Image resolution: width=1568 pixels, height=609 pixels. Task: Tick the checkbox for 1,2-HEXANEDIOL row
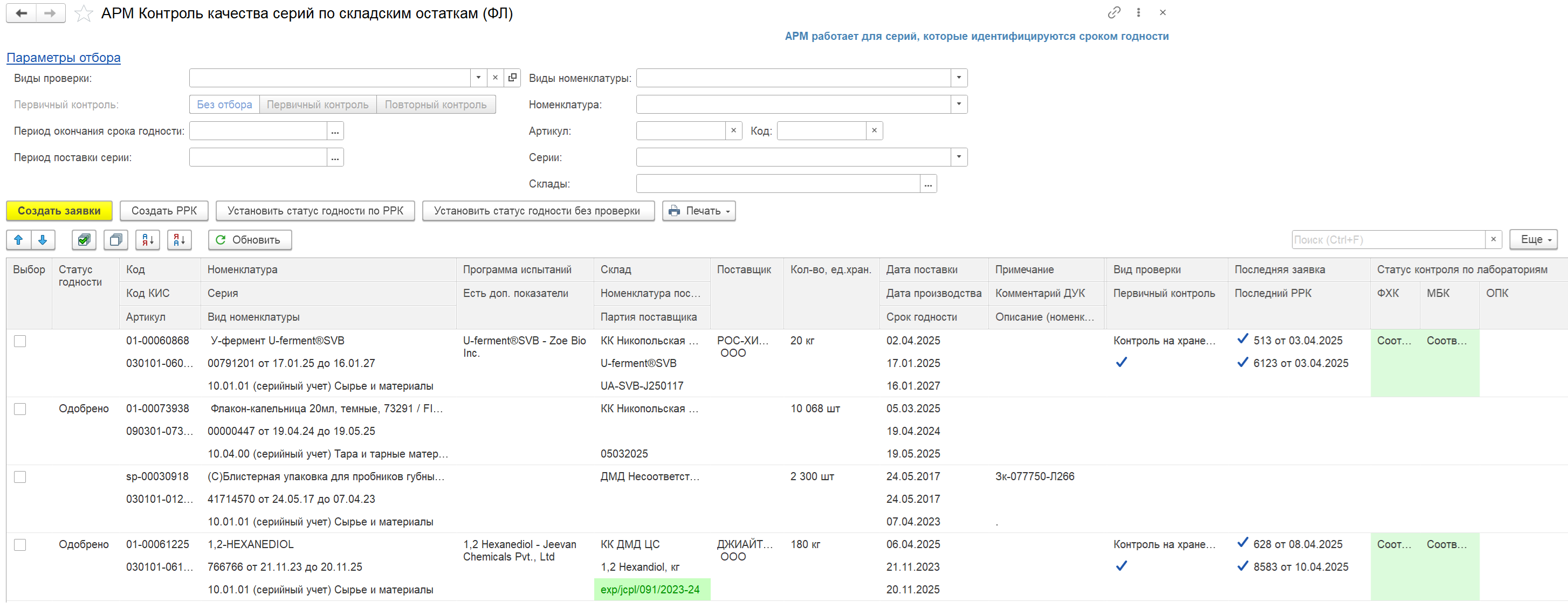tap(20, 545)
